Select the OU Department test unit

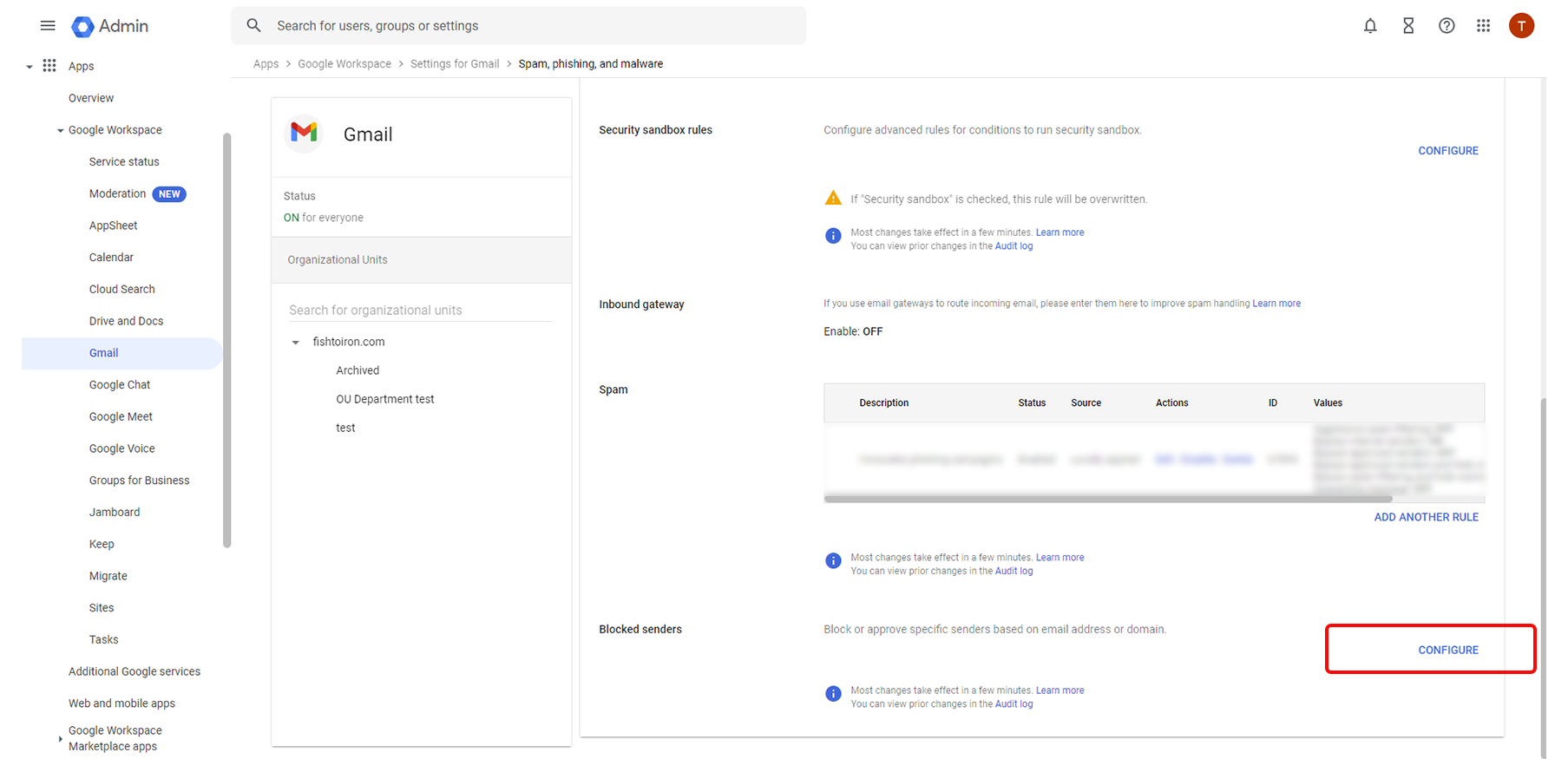pos(384,399)
